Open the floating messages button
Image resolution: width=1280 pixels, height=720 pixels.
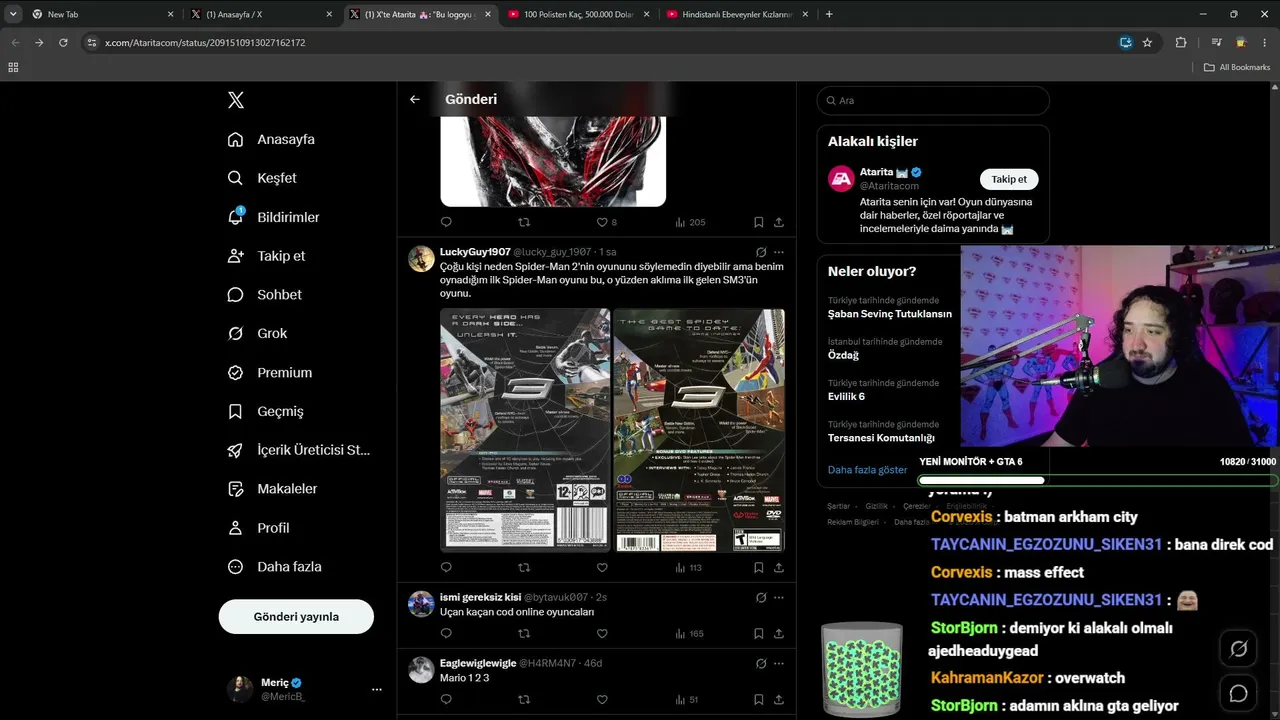tap(1238, 693)
